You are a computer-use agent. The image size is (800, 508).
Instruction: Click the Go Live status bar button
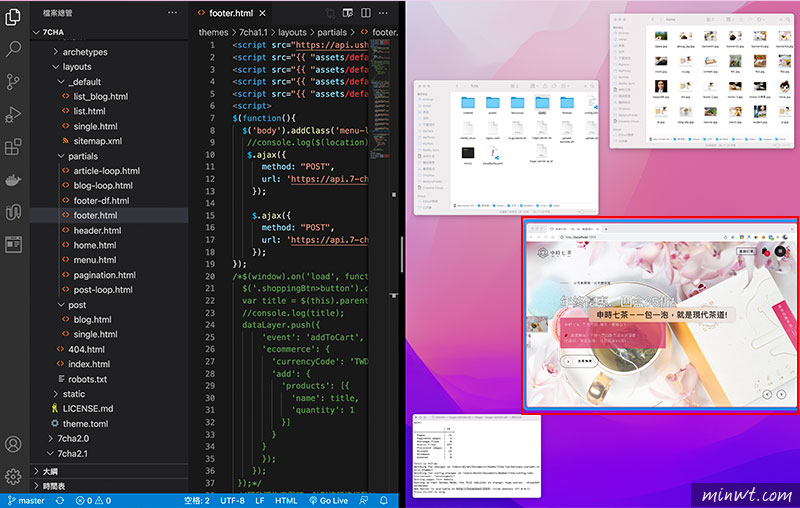pos(329,500)
